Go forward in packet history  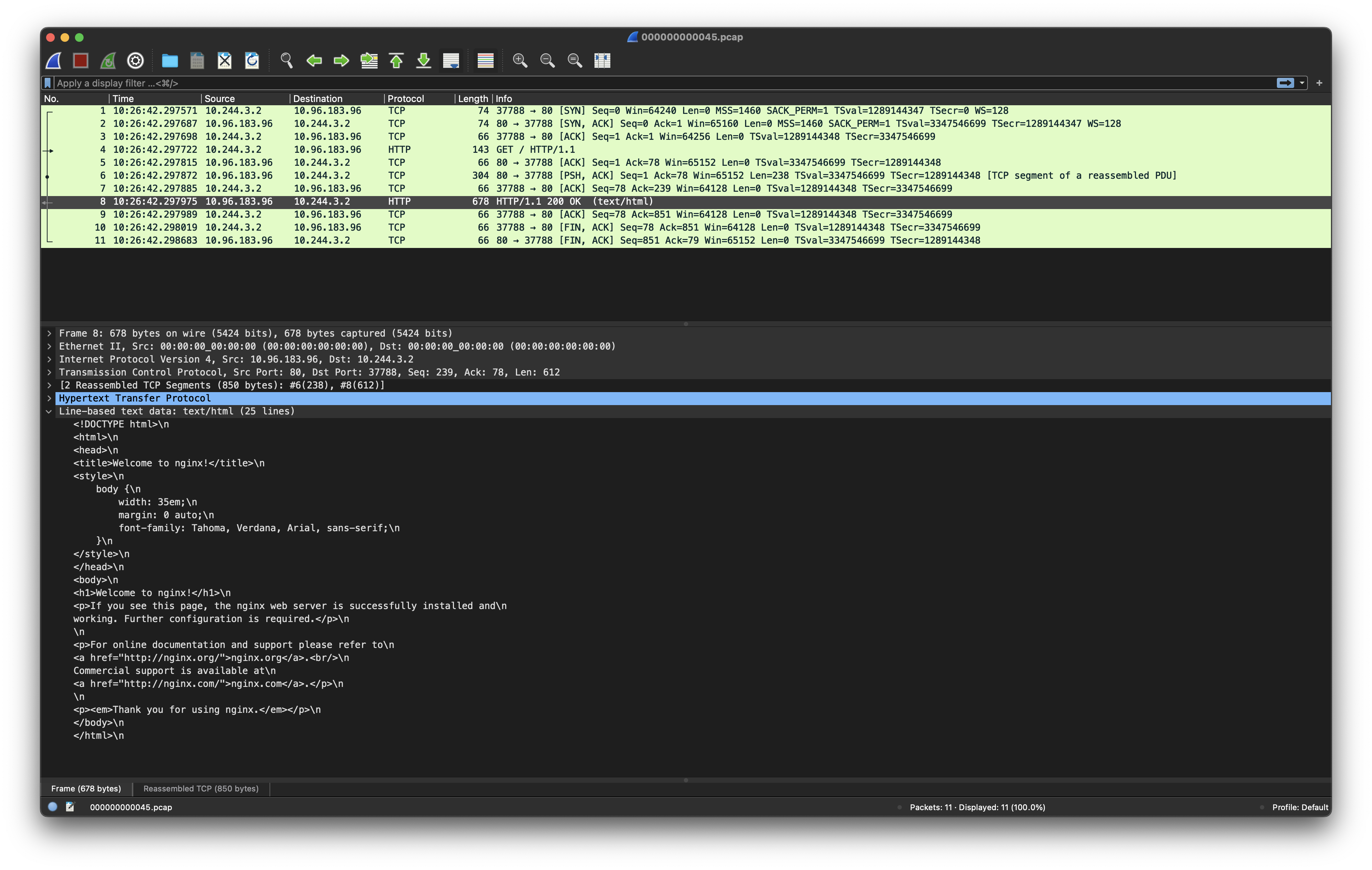(341, 61)
